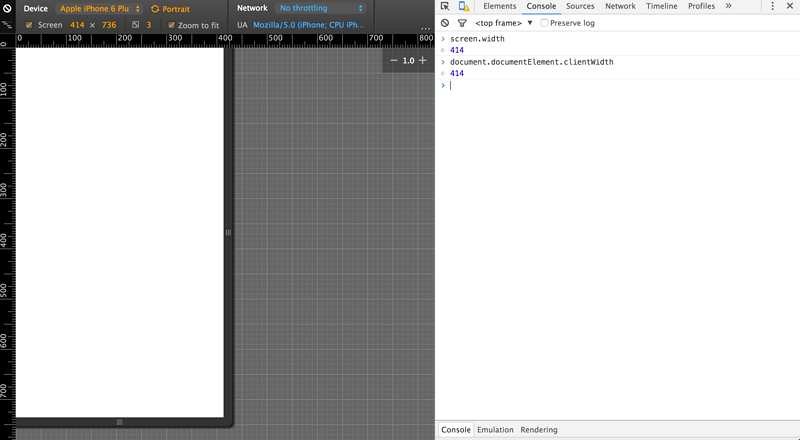Click the device pixel ratio icon

coord(135,25)
